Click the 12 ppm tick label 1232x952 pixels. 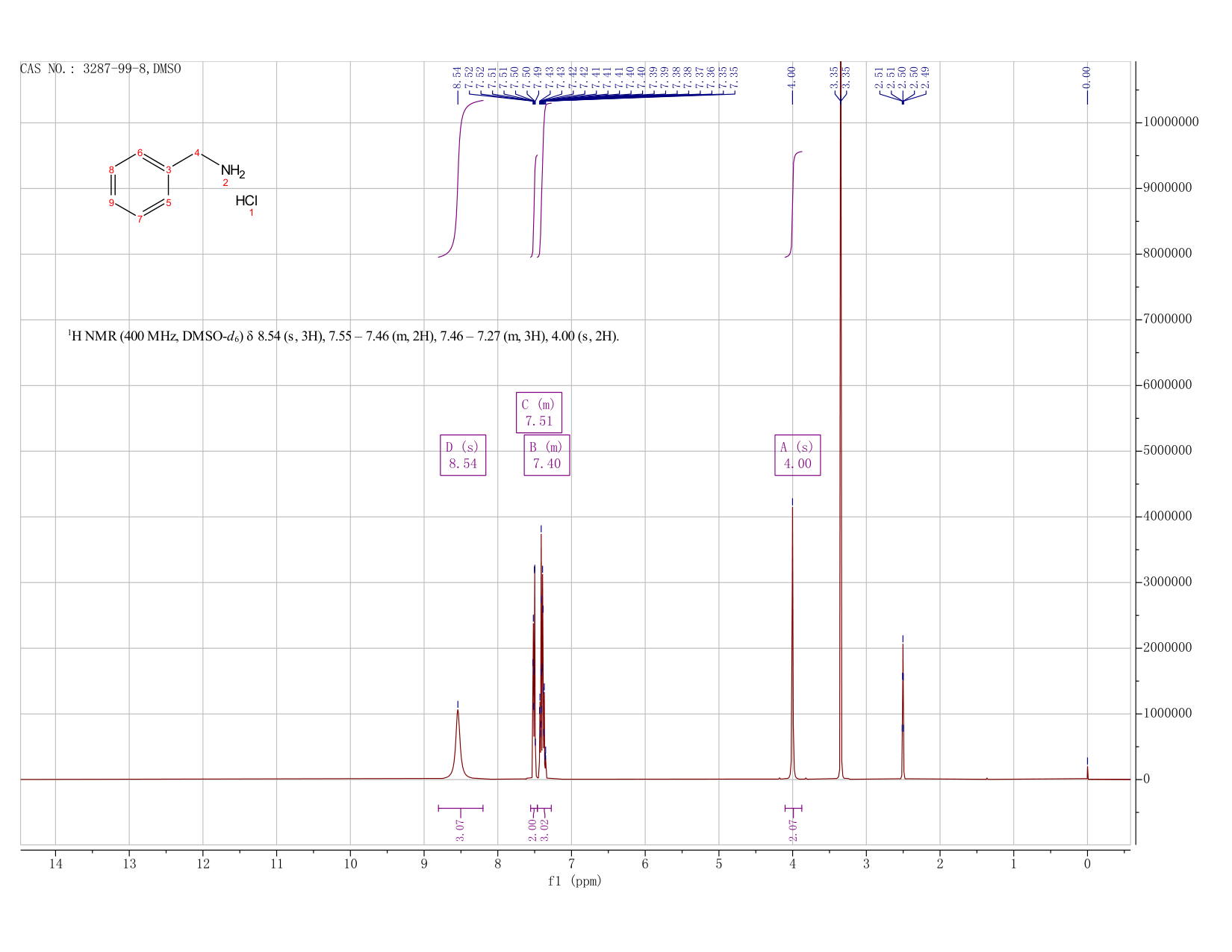pos(203,864)
